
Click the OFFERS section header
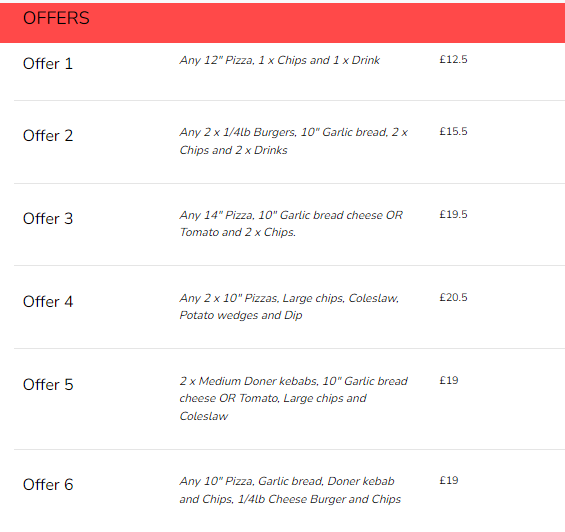pos(56,18)
